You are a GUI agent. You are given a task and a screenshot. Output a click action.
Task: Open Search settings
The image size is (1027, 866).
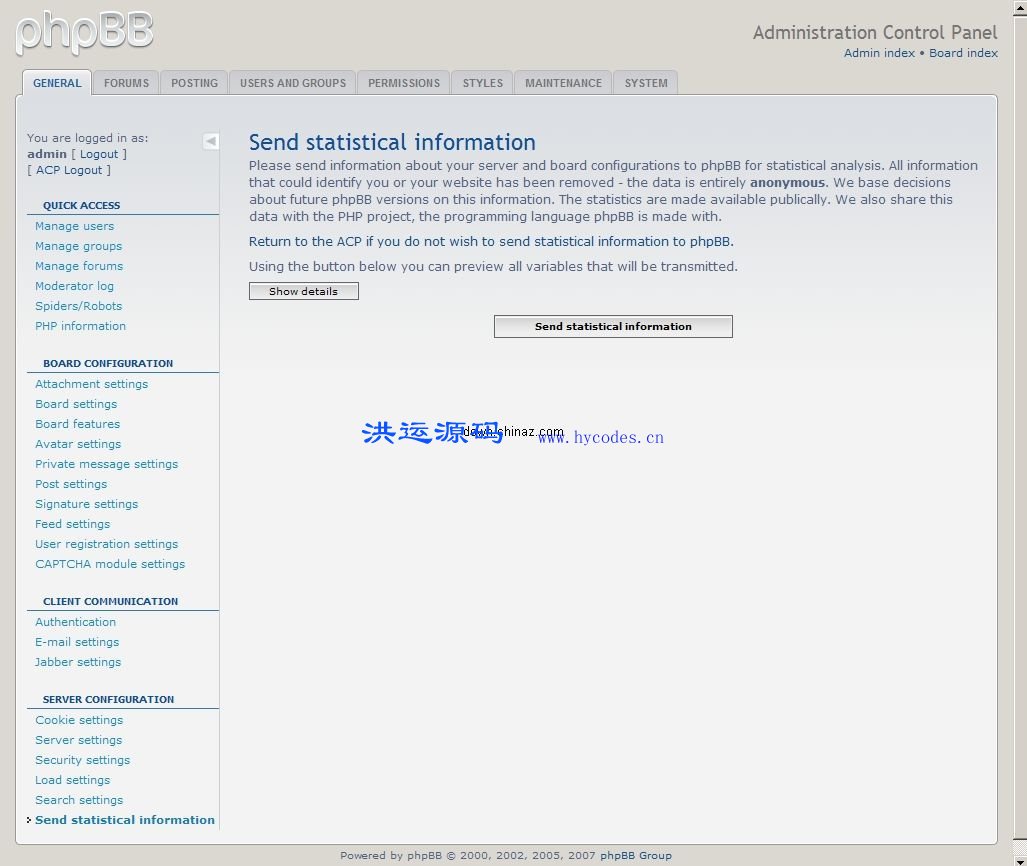[x=79, y=800]
